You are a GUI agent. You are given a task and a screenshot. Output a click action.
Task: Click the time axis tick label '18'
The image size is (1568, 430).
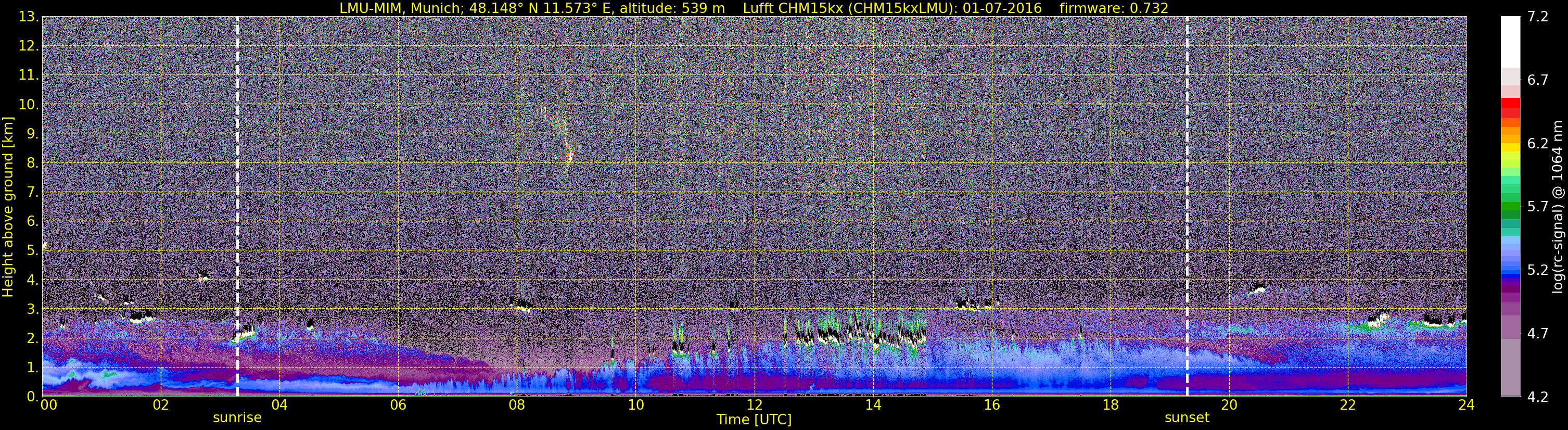[x=1110, y=405]
